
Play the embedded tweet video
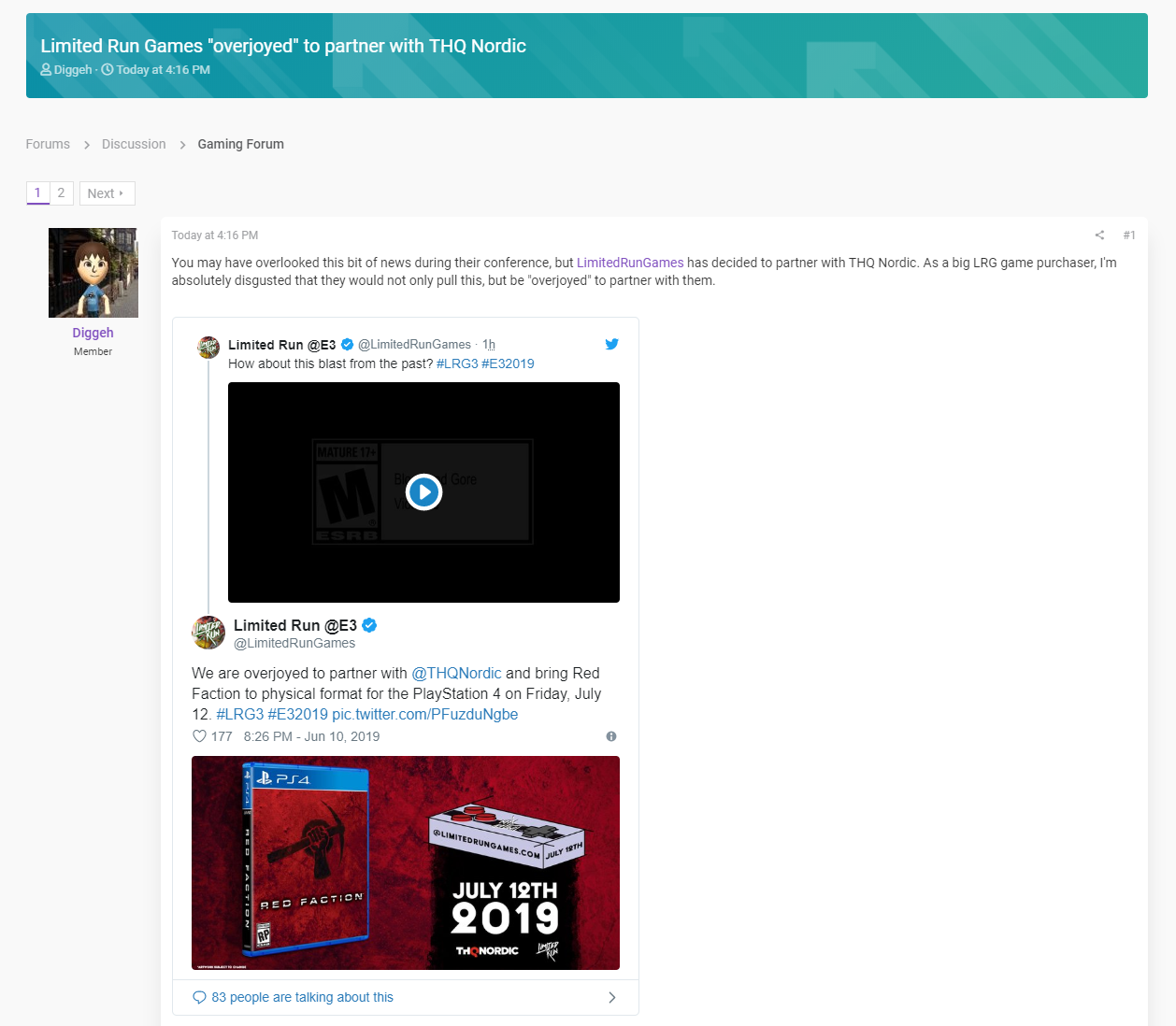click(x=423, y=492)
